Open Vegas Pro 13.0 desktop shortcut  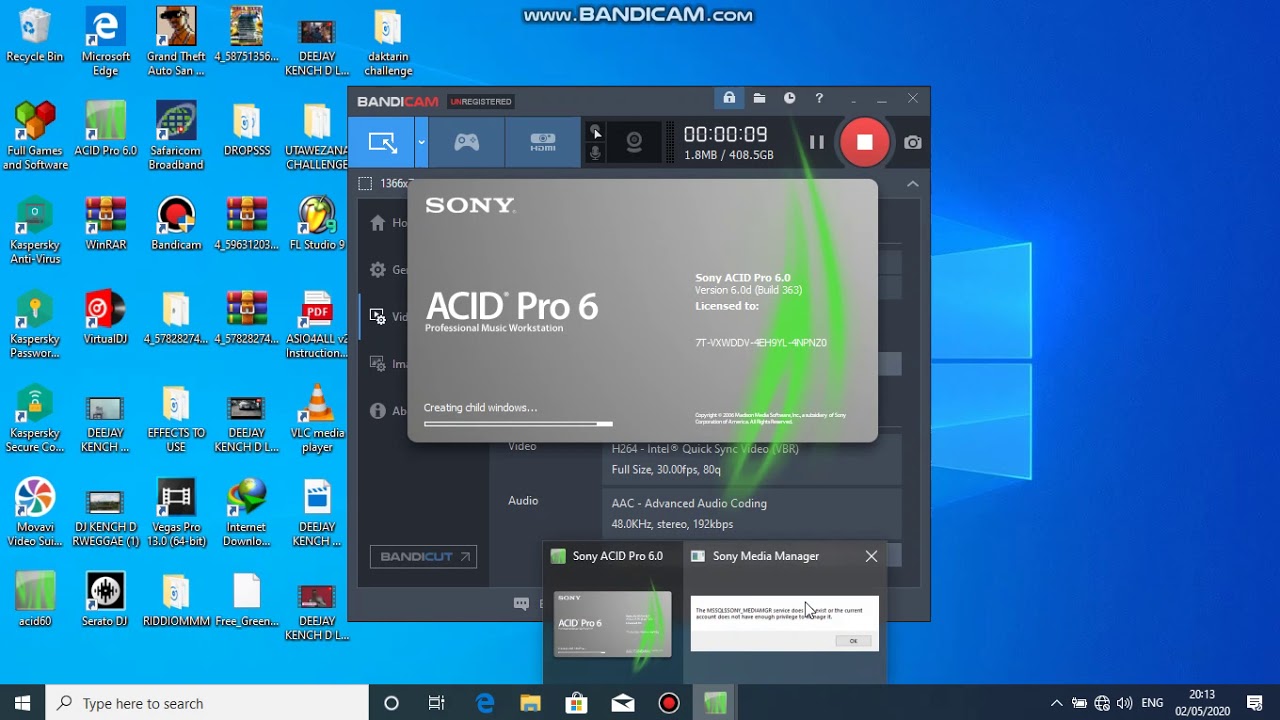point(176,512)
